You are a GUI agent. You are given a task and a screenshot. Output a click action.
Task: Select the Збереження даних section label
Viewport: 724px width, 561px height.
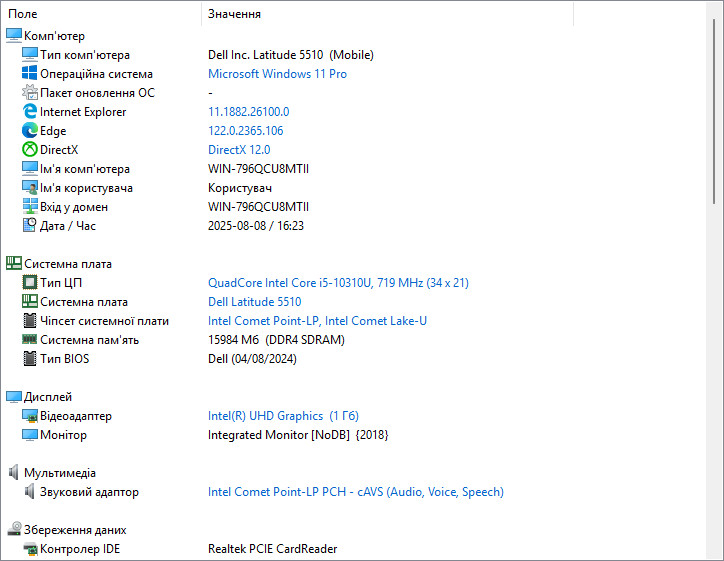click(75, 530)
